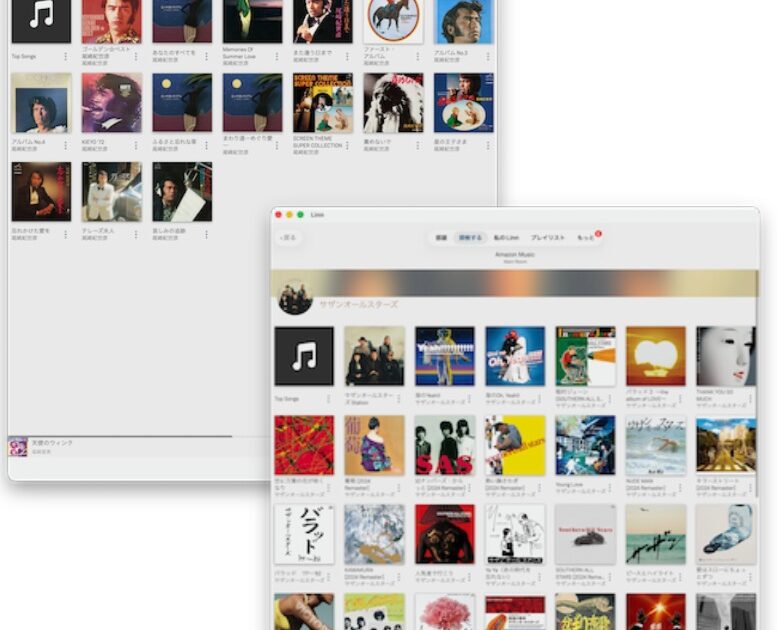
Task: Open three-dot menu for SCREEN THEME SUPER COLLECTION
Action: click(347, 145)
